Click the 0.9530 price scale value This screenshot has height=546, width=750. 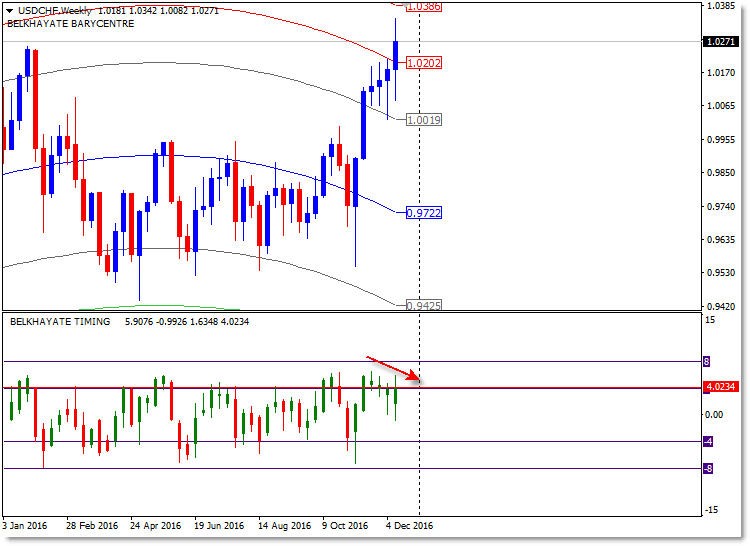(721, 273)
